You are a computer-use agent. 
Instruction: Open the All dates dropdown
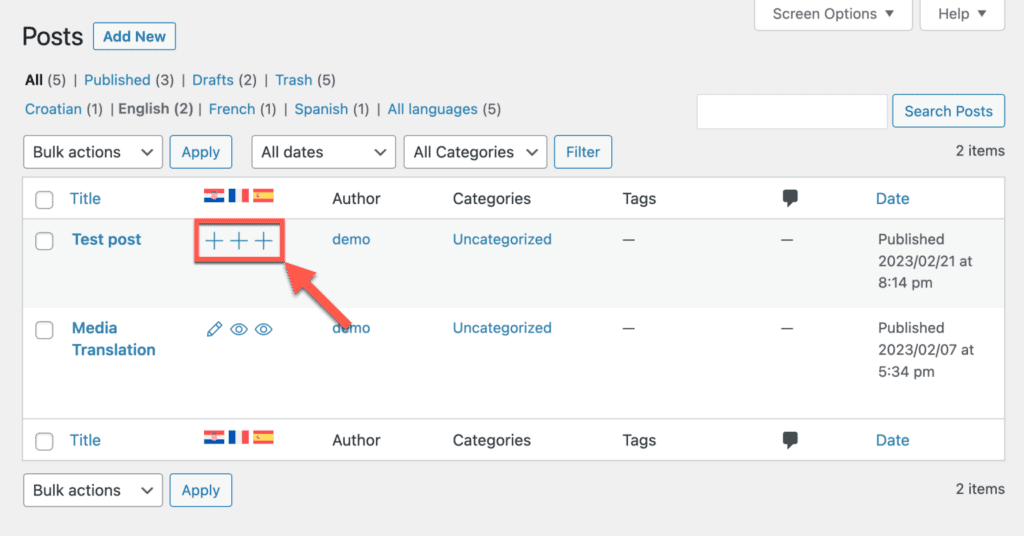(323, 152)
